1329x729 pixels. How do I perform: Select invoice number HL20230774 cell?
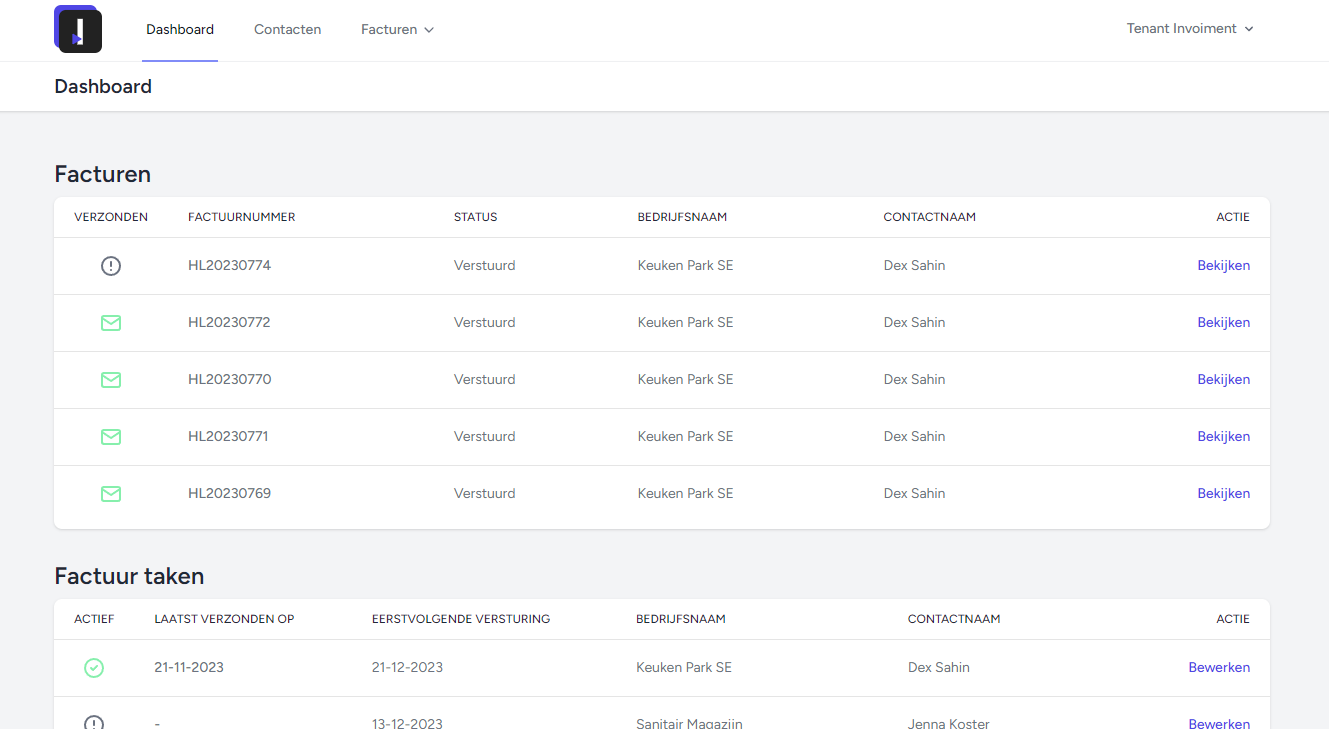tap(229, 266)
